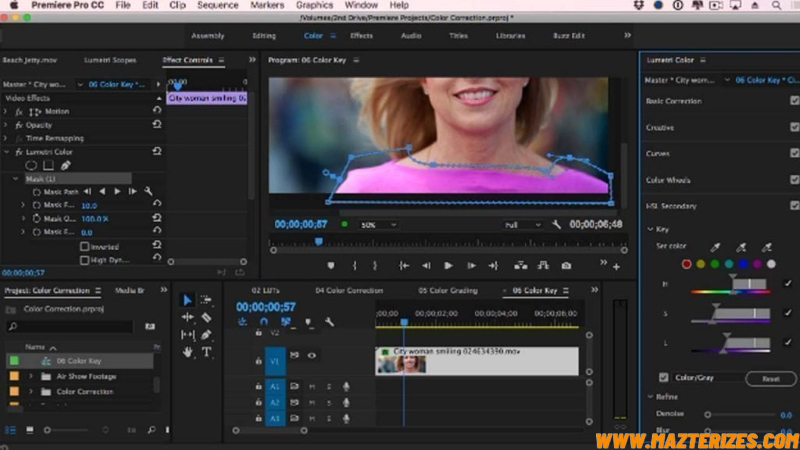Collapse Lumetri Color effect

pyautogui.click(x=6, y=152)
